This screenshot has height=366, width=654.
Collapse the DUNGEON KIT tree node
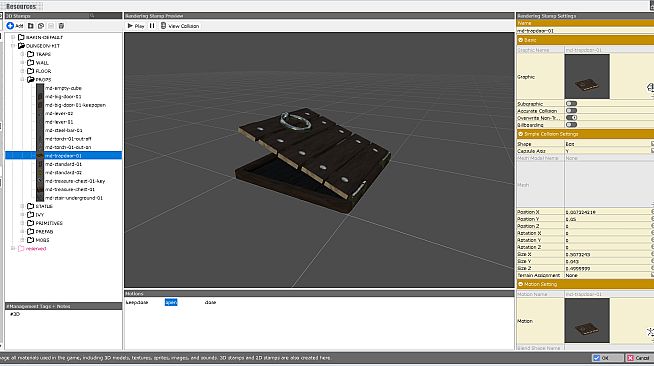[13, 45]
